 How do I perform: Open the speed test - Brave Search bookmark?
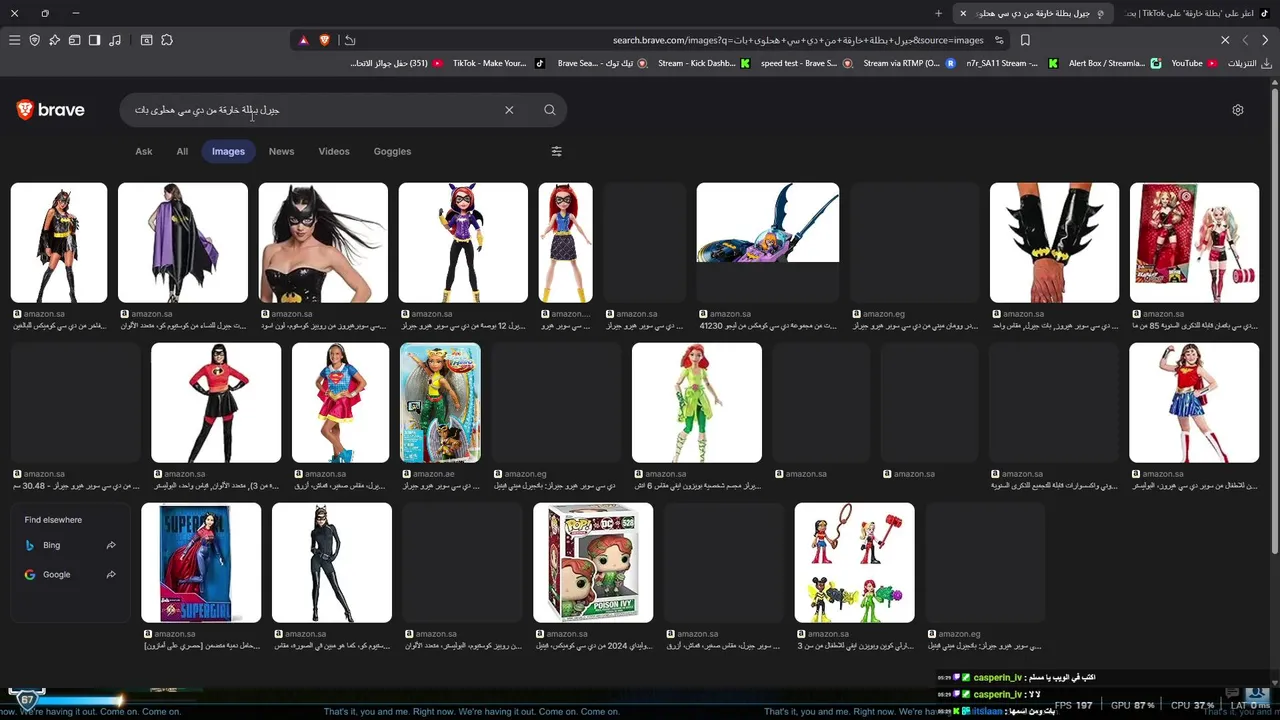(806, 63)
